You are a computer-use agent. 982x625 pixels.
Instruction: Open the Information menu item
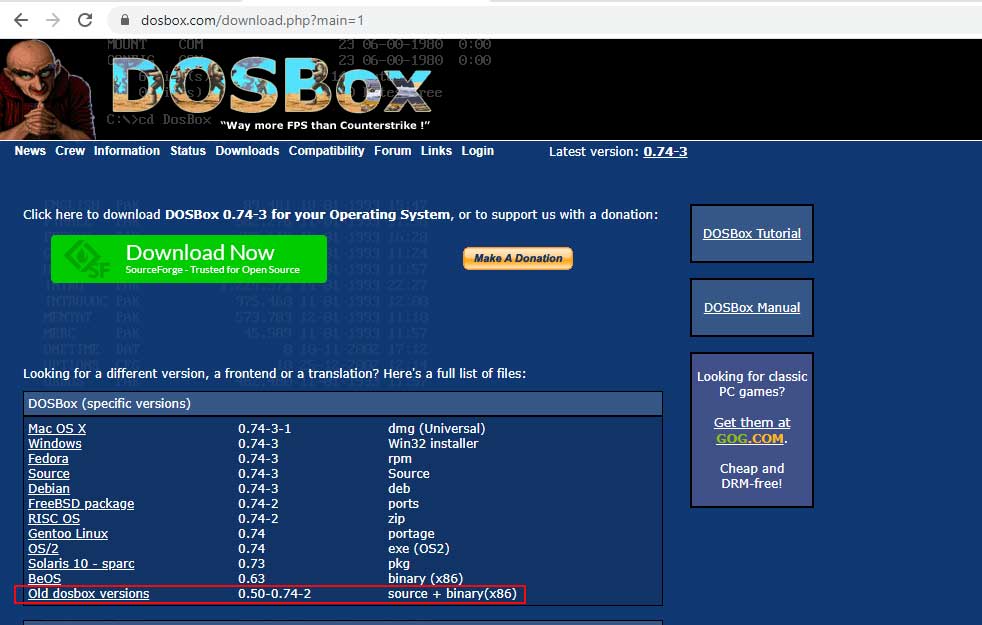pyautogui.click(x=127, y=151)
